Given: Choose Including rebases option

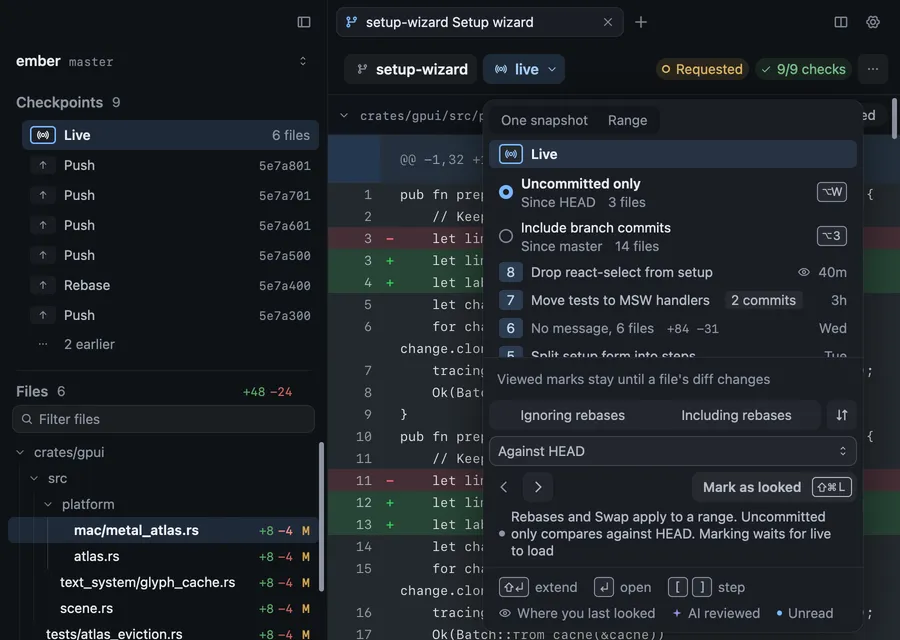Looking at the screenshot, I should [x=736, y=415].
